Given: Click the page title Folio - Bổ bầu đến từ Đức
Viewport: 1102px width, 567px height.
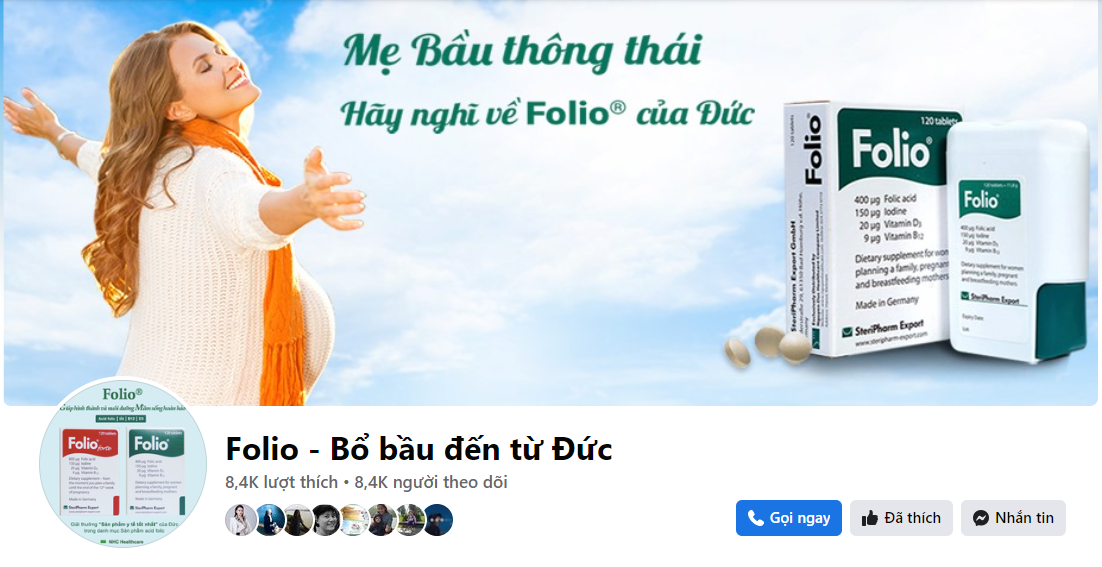Looking at the screenshot, I should [419, 449].
